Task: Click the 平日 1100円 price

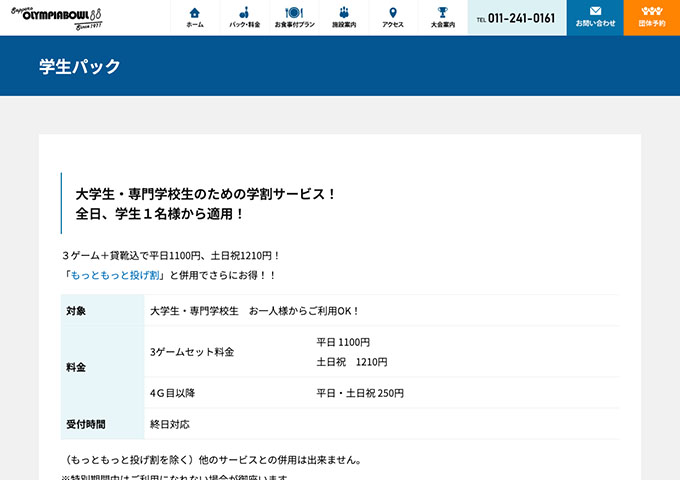Action: coord(343,343)
